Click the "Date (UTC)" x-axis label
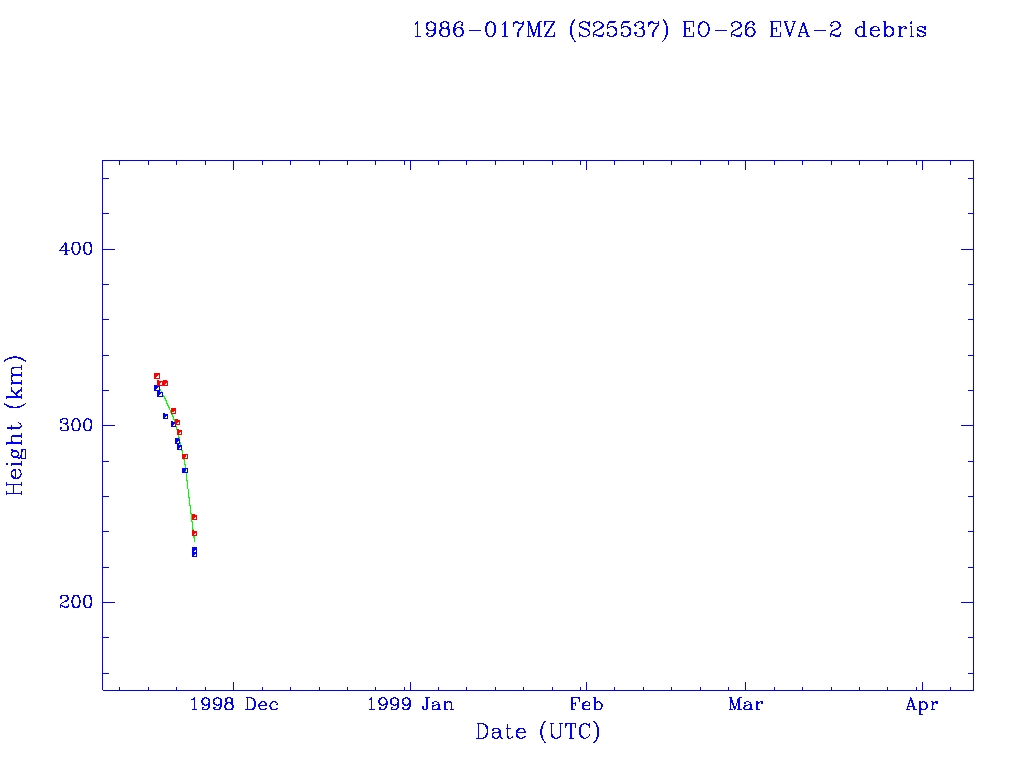 (x=538, y=732)
